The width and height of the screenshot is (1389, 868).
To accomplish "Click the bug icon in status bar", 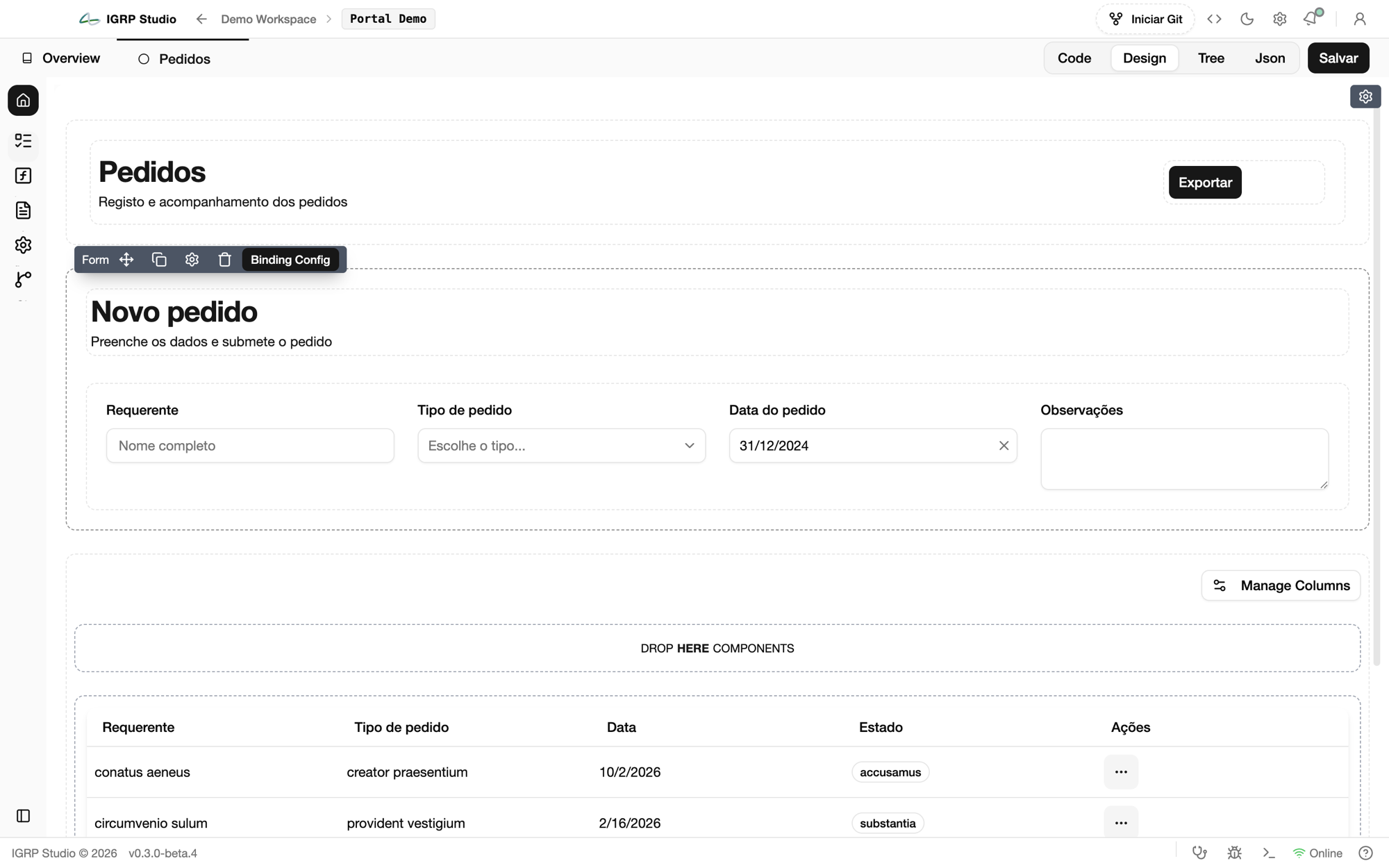I will [x=1234, y=853].
